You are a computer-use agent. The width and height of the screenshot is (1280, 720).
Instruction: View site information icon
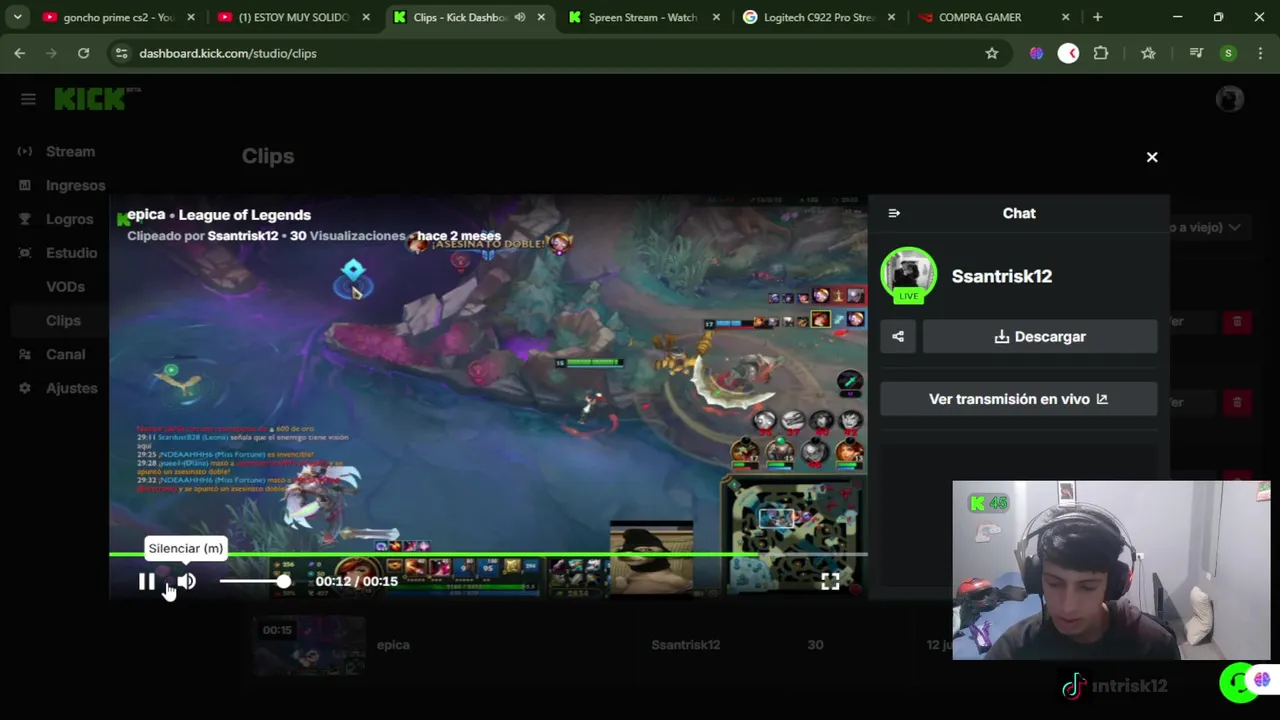click(x=121, y=53)
